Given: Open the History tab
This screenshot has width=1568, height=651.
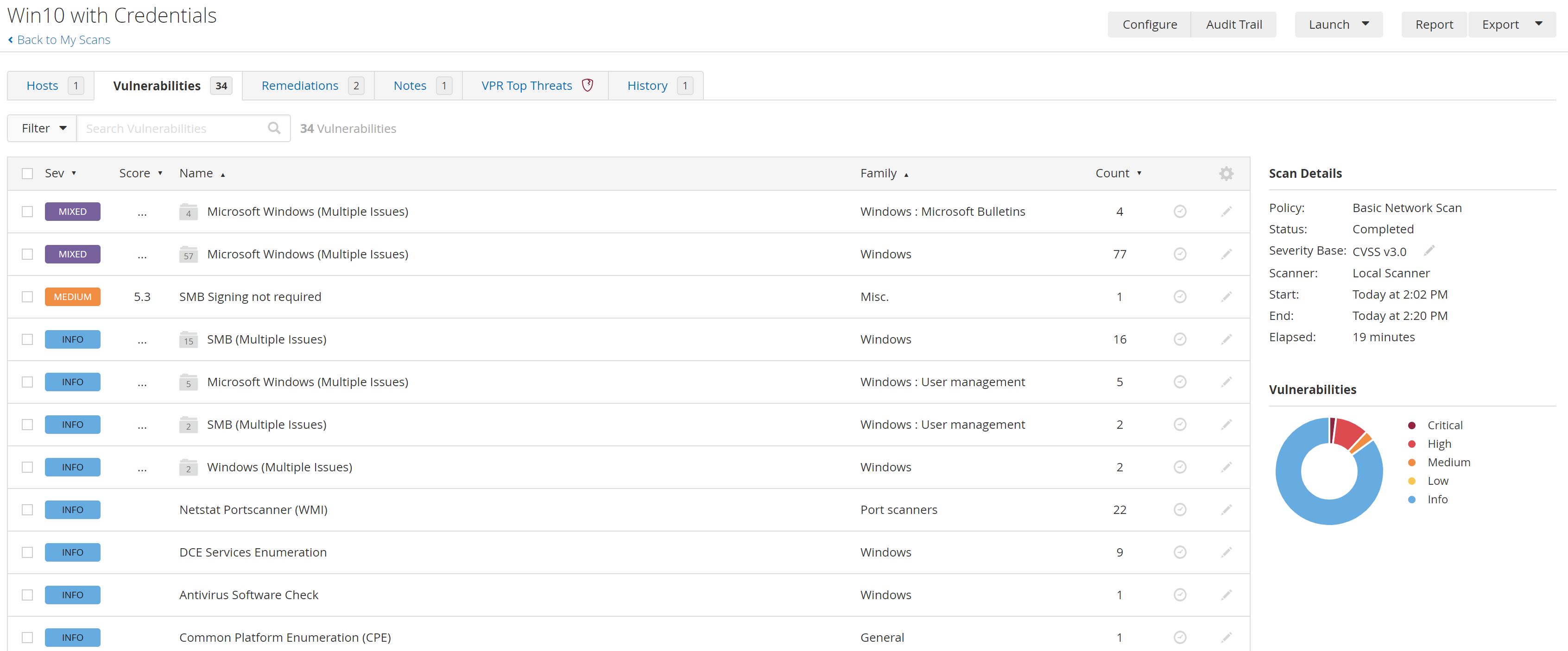Looking at the screenshot, I should pyautogui.click(x=647, y=86).
